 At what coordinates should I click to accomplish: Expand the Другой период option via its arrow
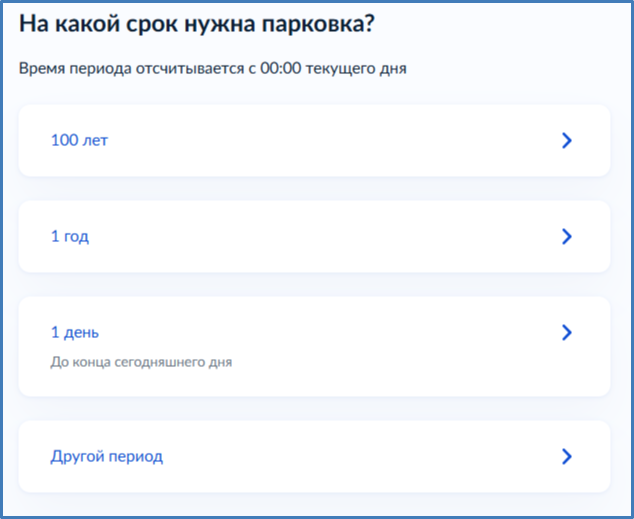click(x=566, y=457)
